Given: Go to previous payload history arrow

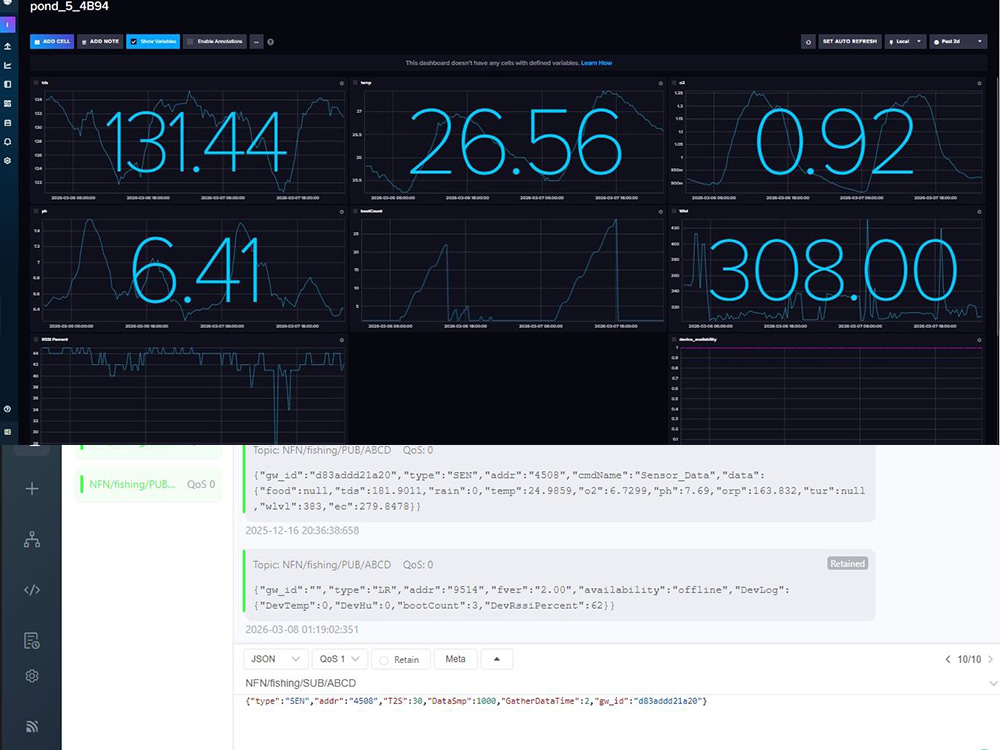Looking at the screenshot, I should (x=948, y=659).
